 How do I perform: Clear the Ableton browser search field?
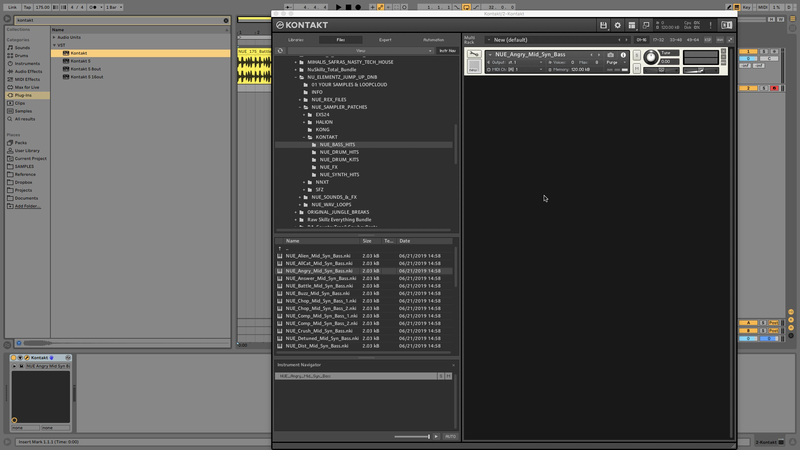point(226,20)
